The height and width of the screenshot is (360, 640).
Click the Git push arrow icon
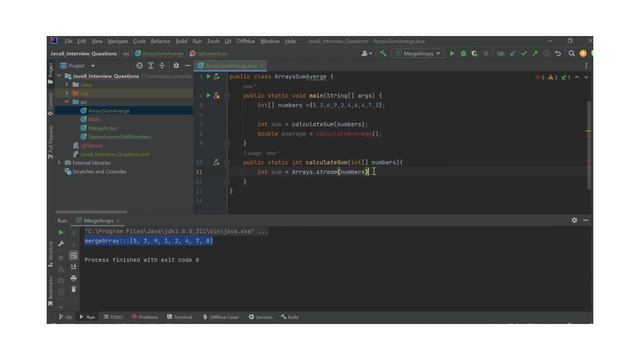point(535,53)
